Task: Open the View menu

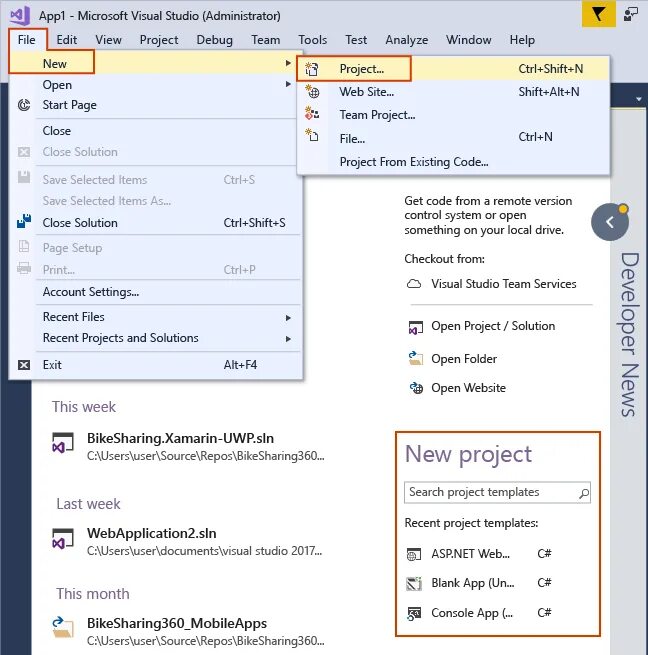Action: [109, 40]
